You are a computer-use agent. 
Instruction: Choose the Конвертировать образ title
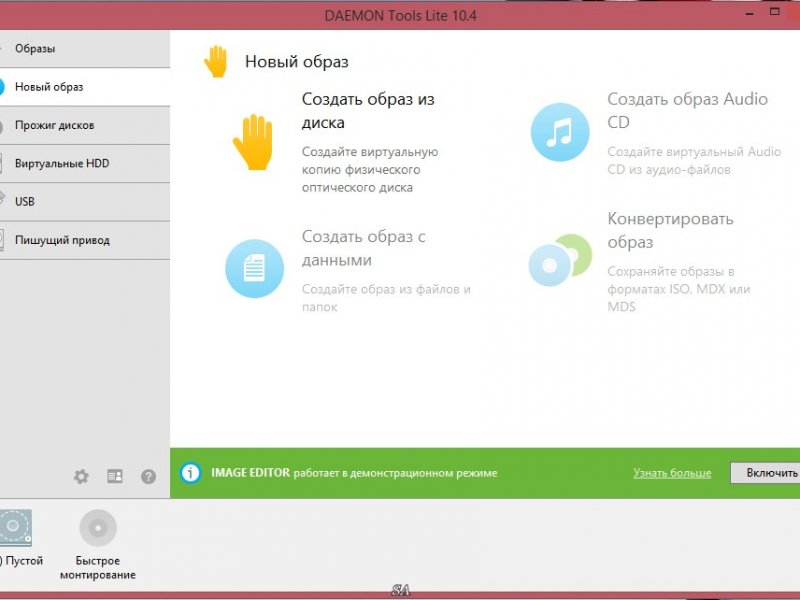click(670, 230)
